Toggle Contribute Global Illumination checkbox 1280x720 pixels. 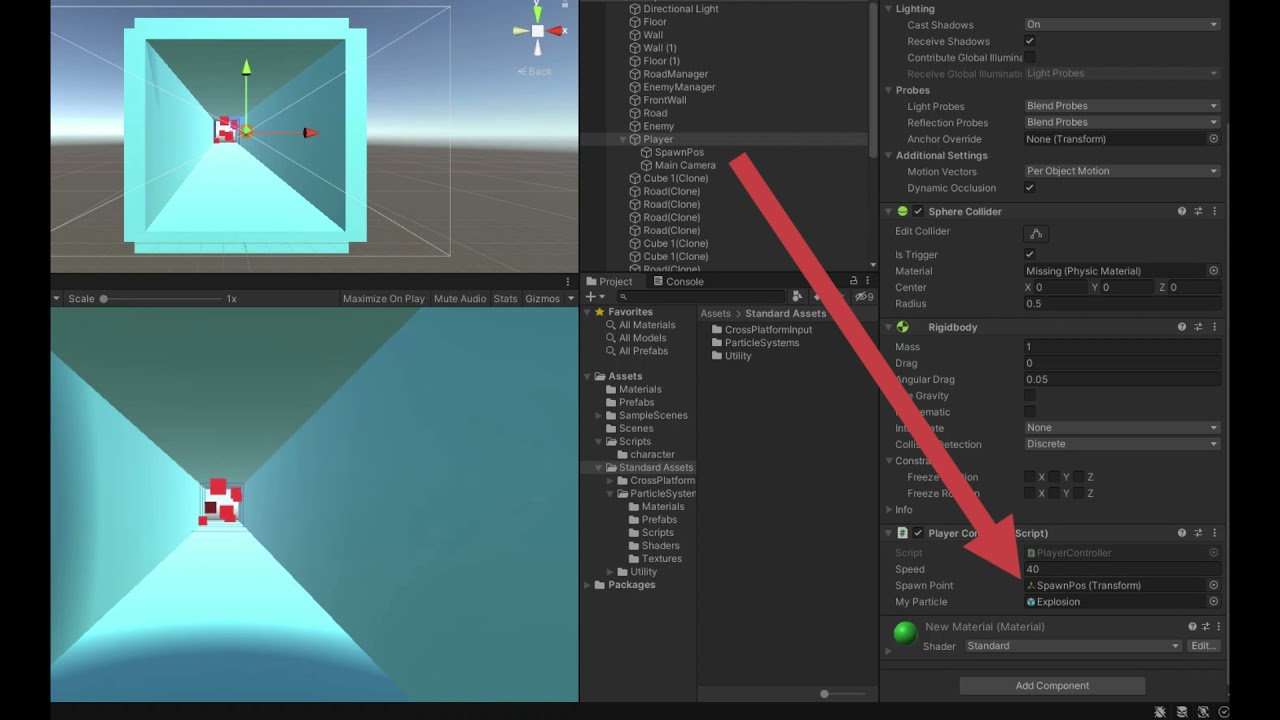point(1030,57)
